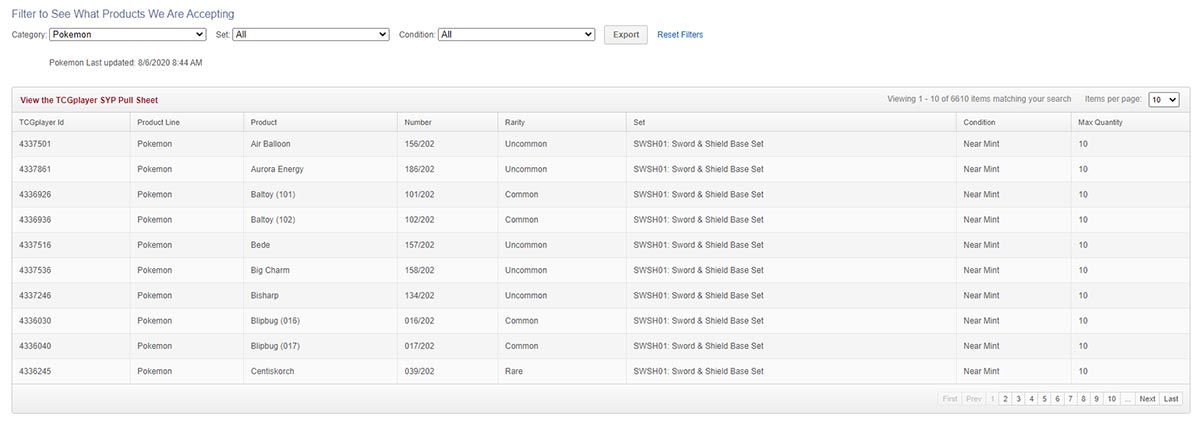Sort by the Set column header
Screen dimensions: 1200x426
(x=791, y=122)
